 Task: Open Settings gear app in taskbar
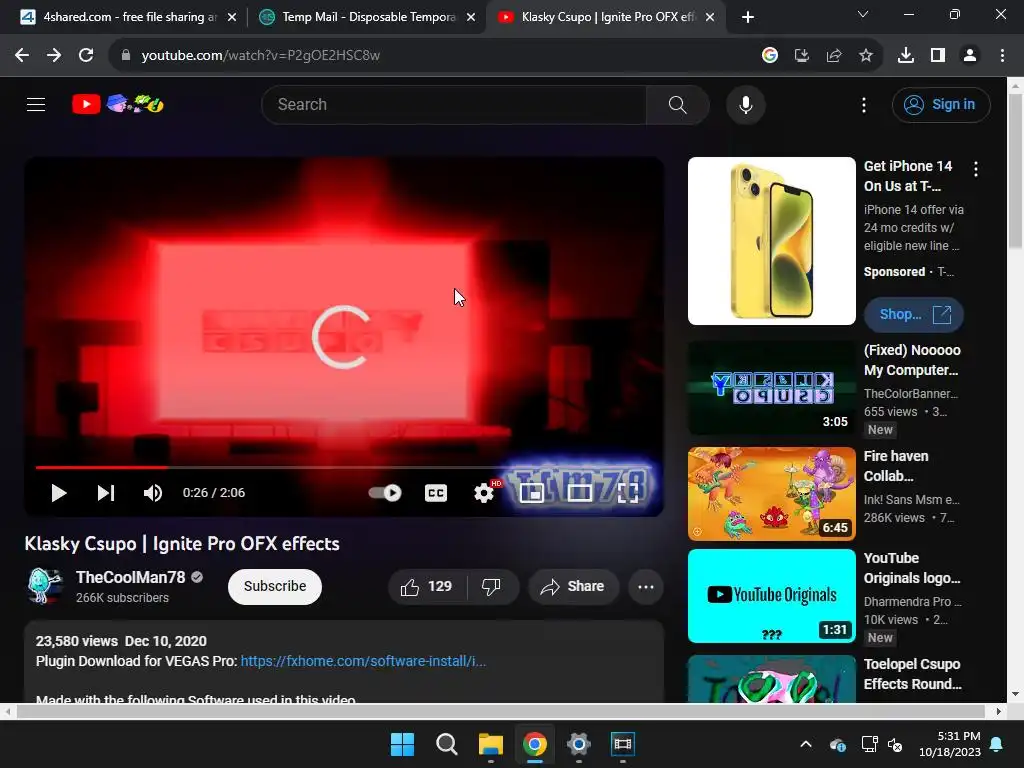pyautogui.click(x=579, y=744)
